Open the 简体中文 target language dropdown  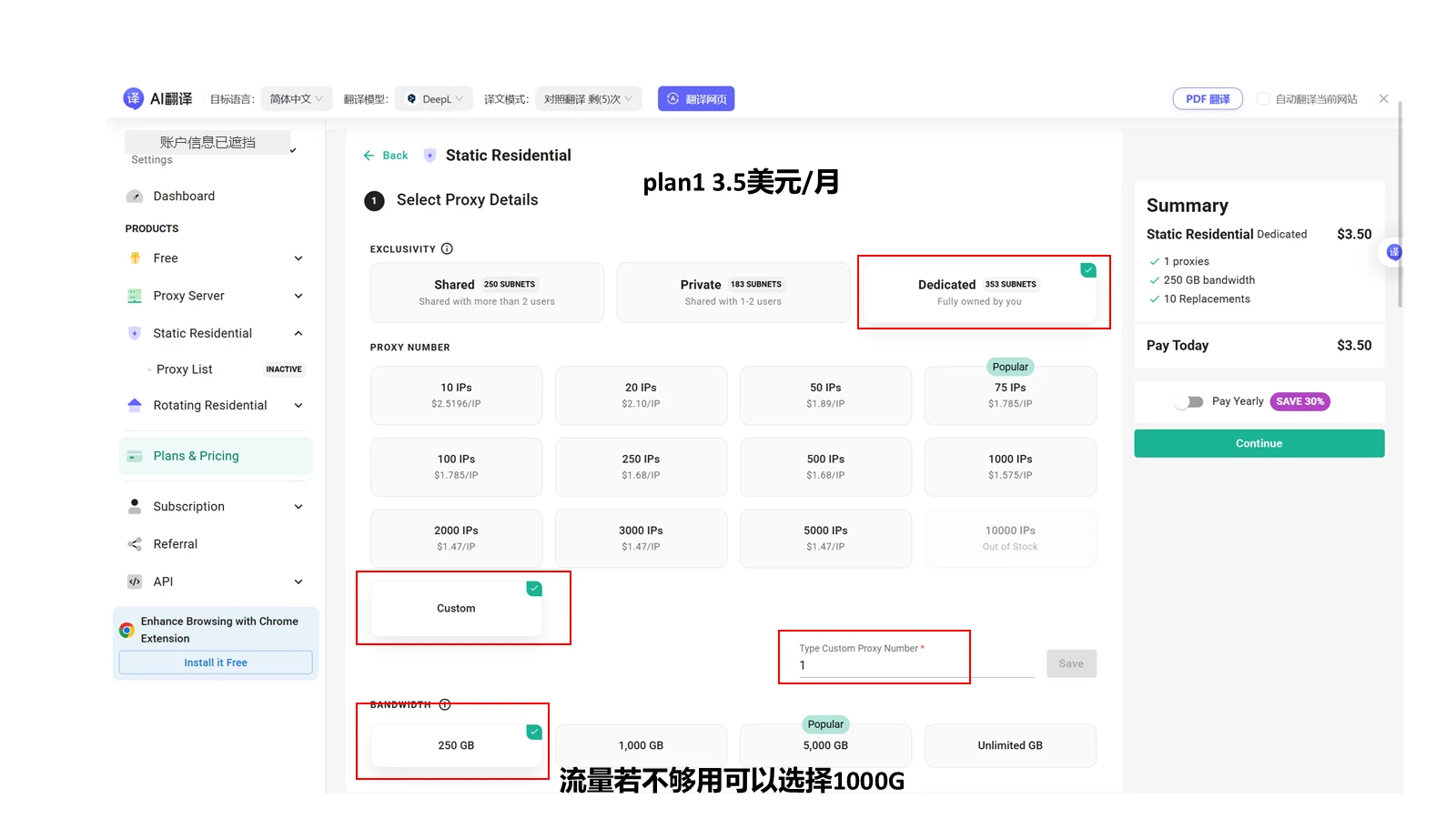[297, 98]
